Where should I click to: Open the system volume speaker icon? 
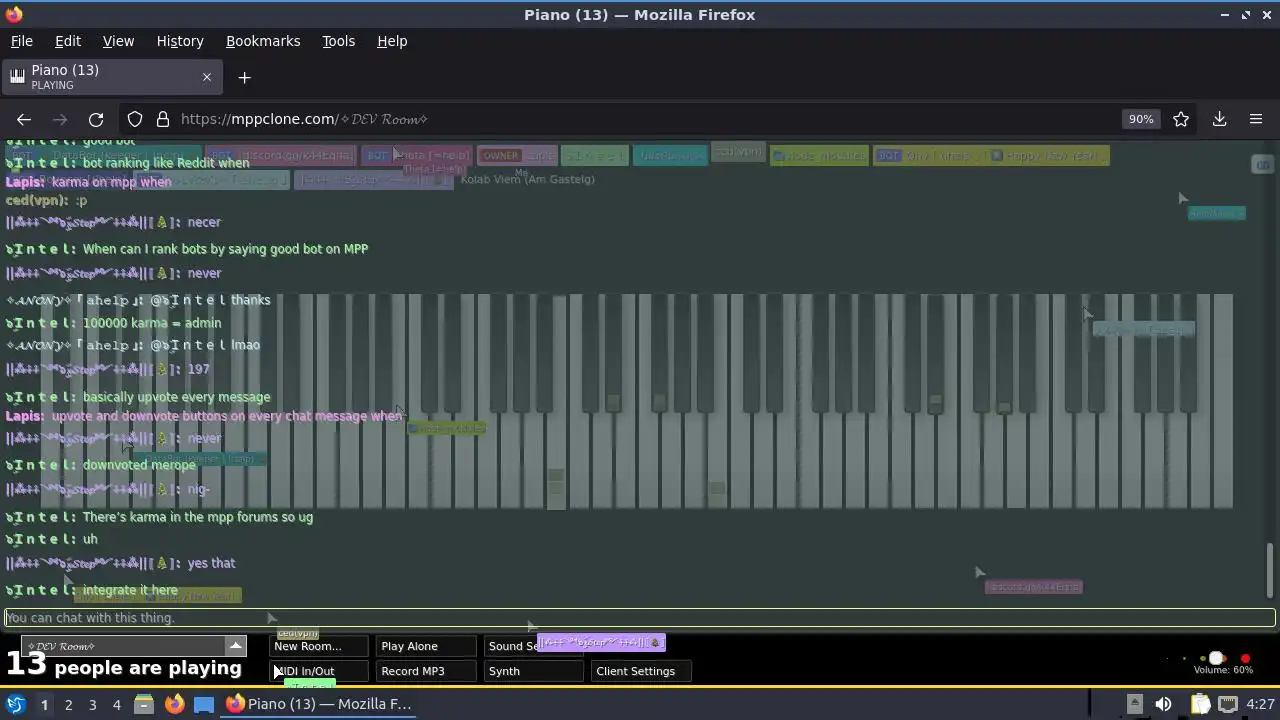click(1163, 704)
